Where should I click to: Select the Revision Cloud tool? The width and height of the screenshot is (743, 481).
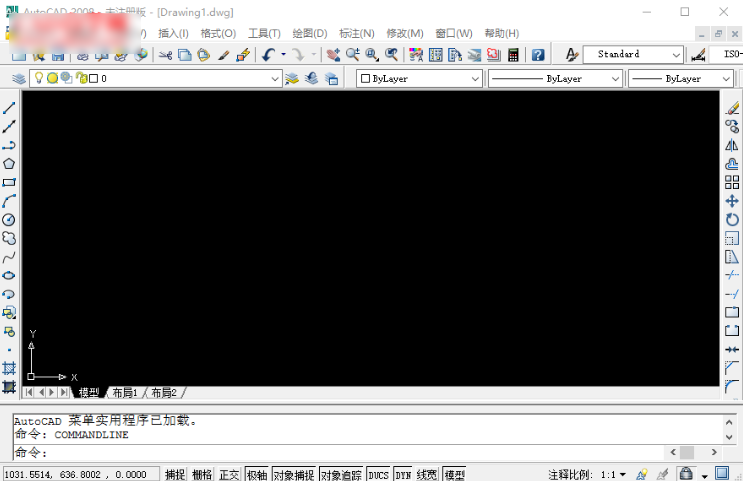9,238
